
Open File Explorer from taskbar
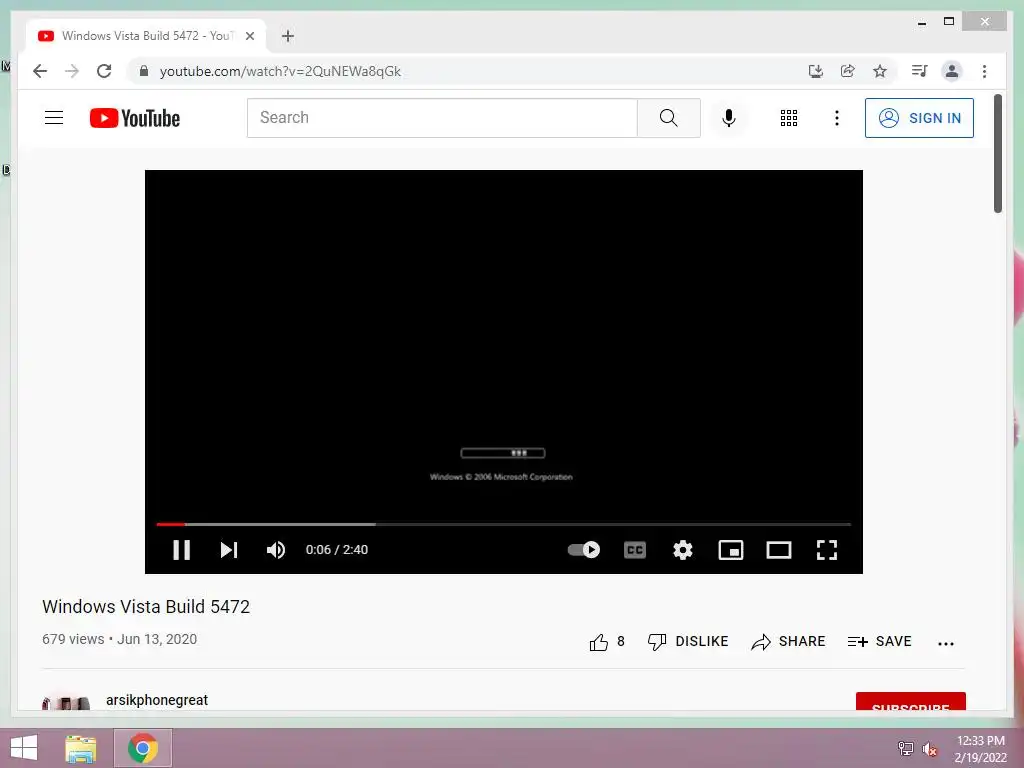(81, 748)
